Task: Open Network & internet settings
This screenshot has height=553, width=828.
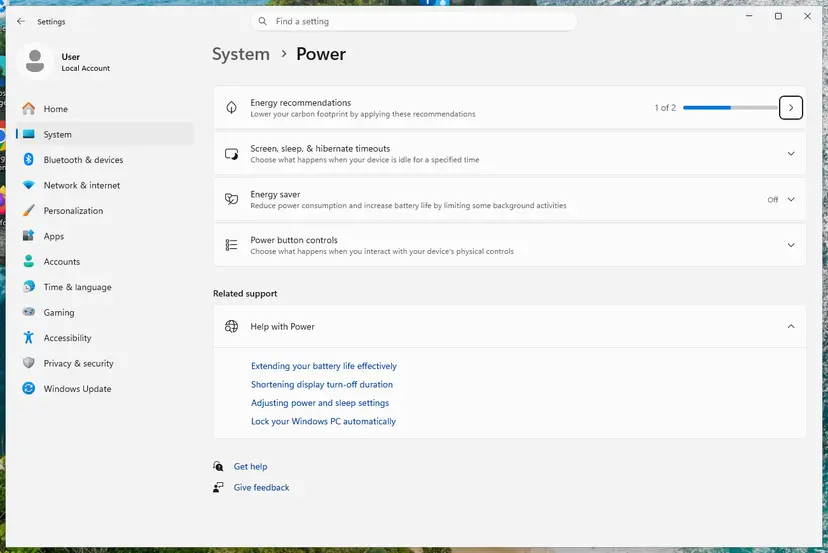Action: (x=105, y=185)
